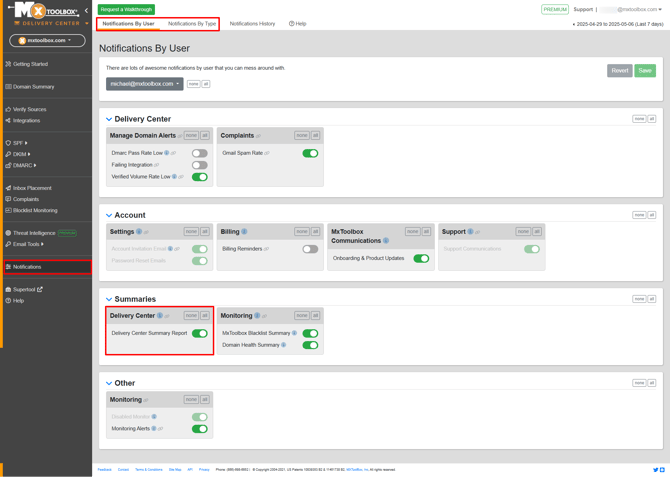Click link icon beside Failing Integration

(x=156, y=165)
